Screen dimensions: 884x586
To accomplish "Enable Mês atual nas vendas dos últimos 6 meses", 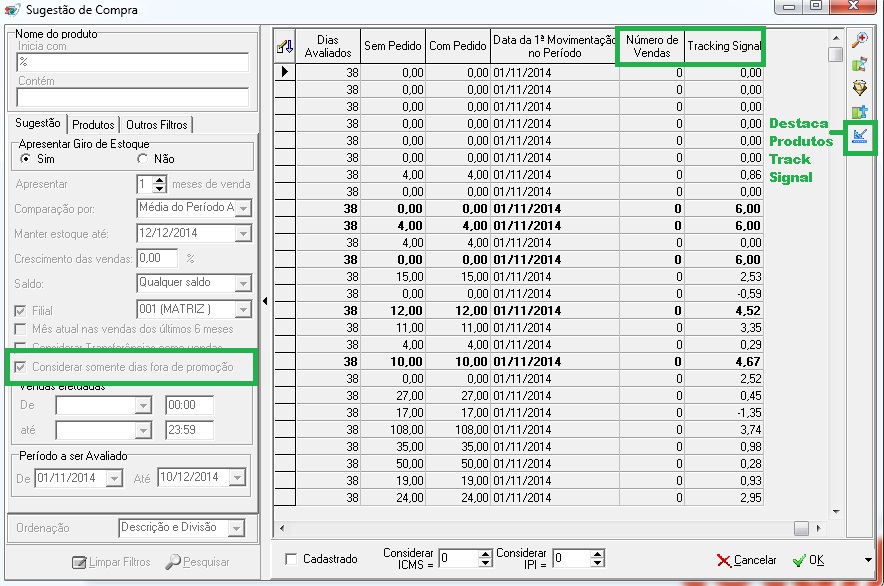I will pos(20,329).
